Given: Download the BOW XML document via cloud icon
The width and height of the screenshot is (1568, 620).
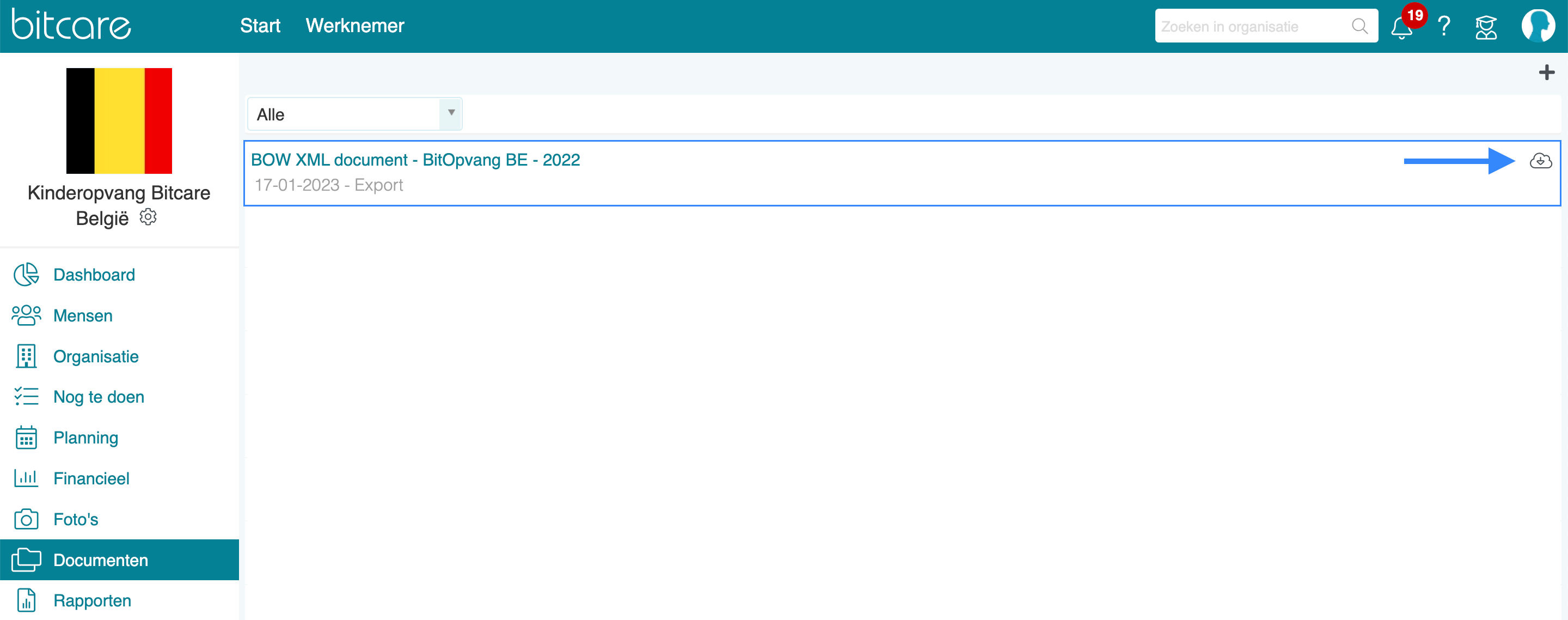Looking at the screenshot, I should [1541, 161].
